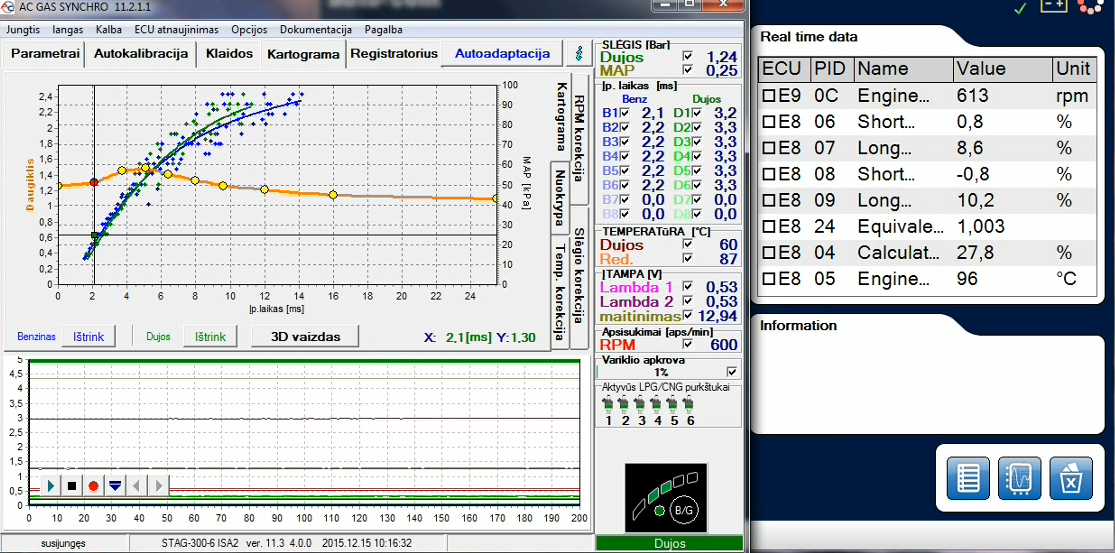The height and width of the screenshot is (553, 1115).
Task: Toggle LPG injector number 3 icon
Action: coord(641,411)
